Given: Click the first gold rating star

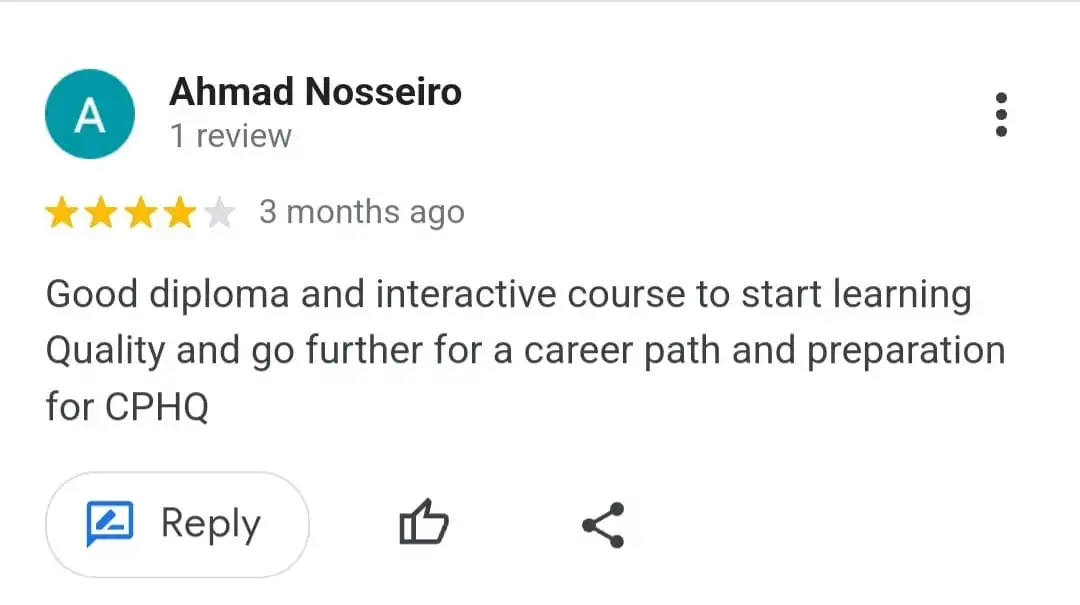Looking at the screenshot, I should coord(62,213).
